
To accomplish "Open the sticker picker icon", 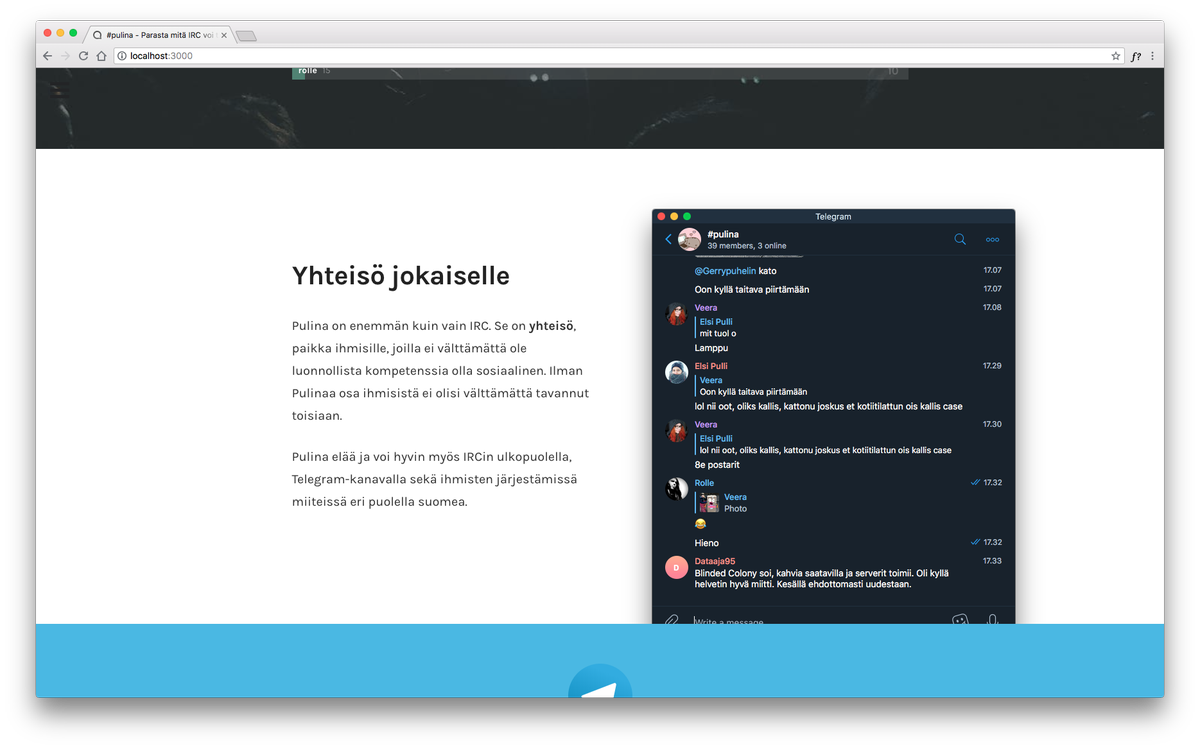I will coord(960,620).
